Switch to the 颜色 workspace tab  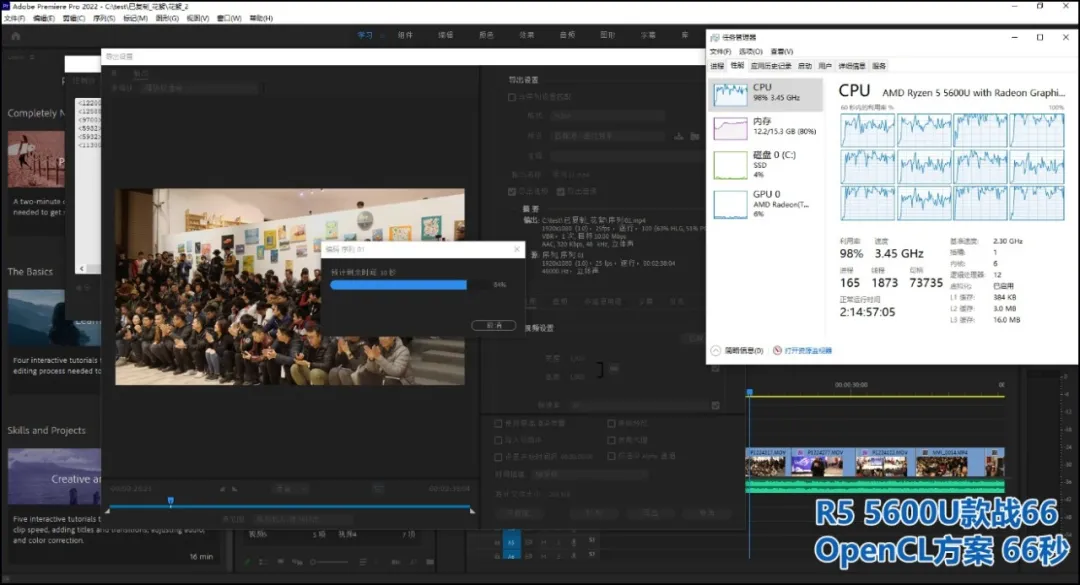(486, 35)
